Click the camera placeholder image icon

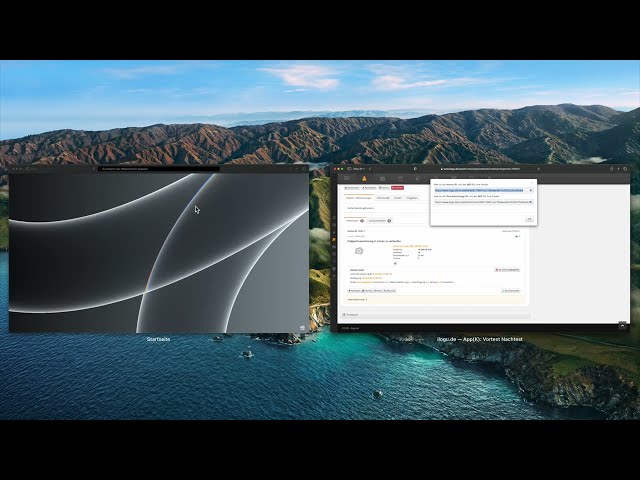[x=359, y=251]
